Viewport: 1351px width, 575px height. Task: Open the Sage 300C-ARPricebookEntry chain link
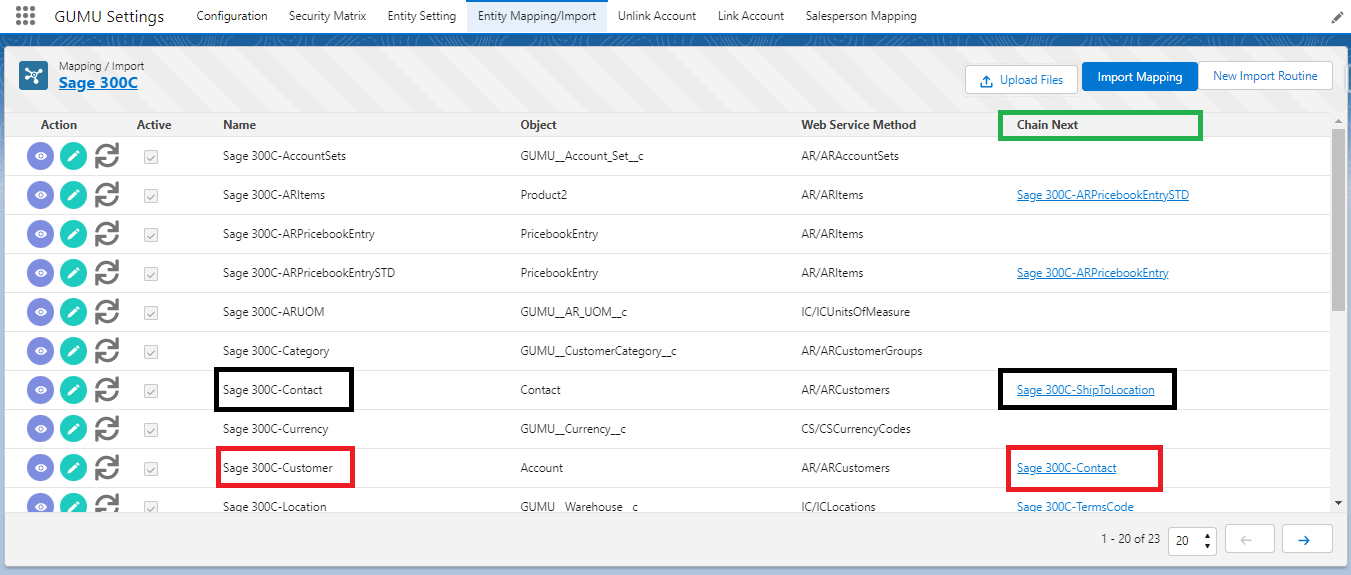pos(1092,273)
